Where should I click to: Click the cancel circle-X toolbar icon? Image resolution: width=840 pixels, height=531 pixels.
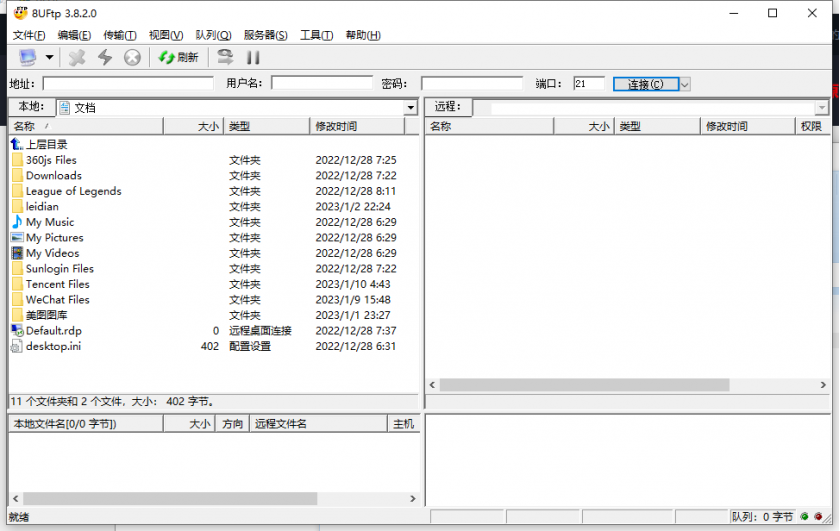(x=132, y=57)
